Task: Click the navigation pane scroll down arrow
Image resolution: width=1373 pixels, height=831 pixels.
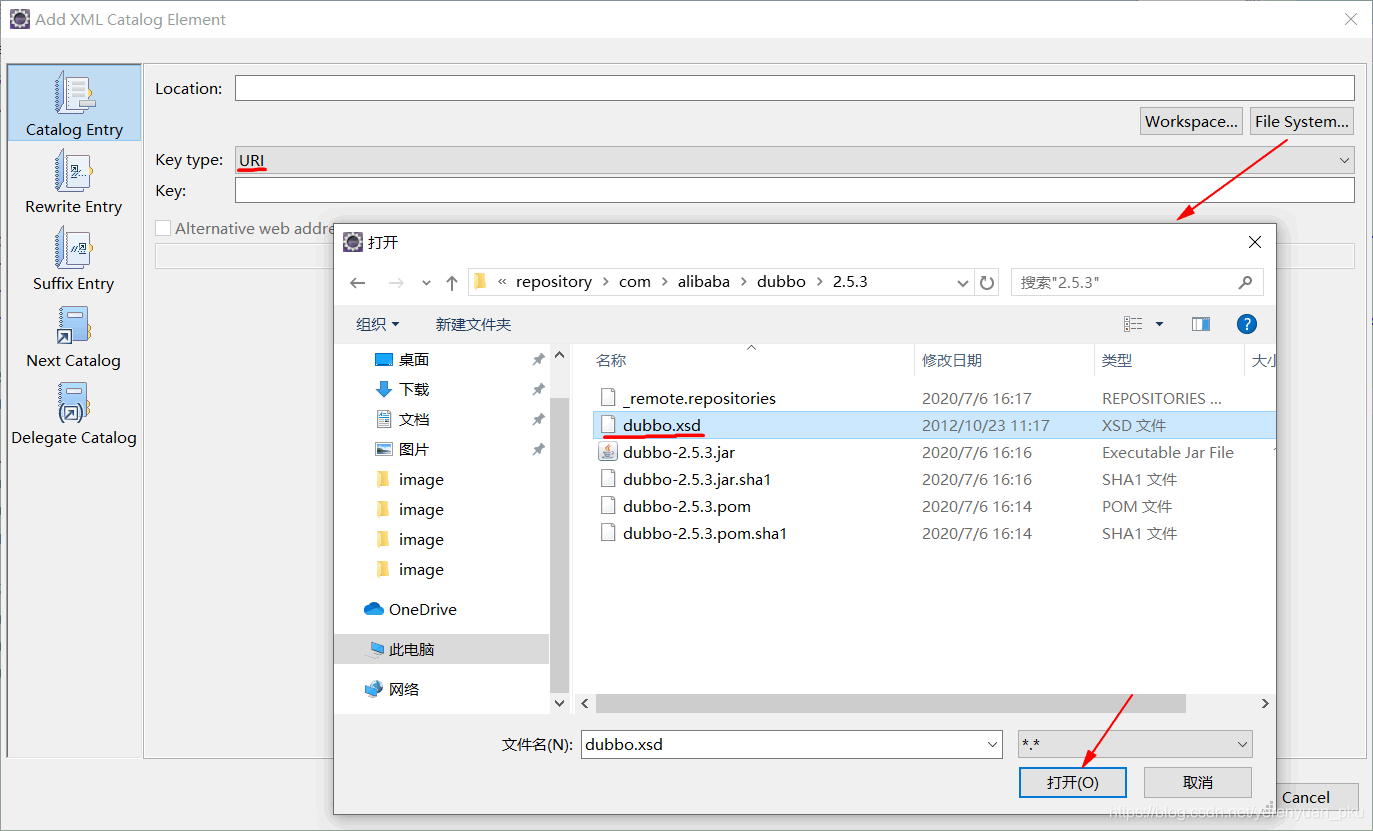Action: coord(560,704)
